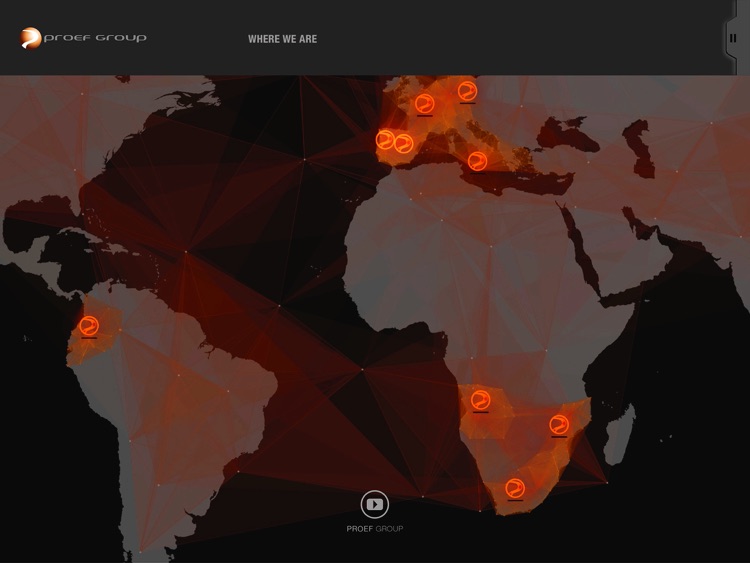This screenshot has width=750, height=563.
Task: Open the Central Europe location marker
Action: tap(467, 91)
